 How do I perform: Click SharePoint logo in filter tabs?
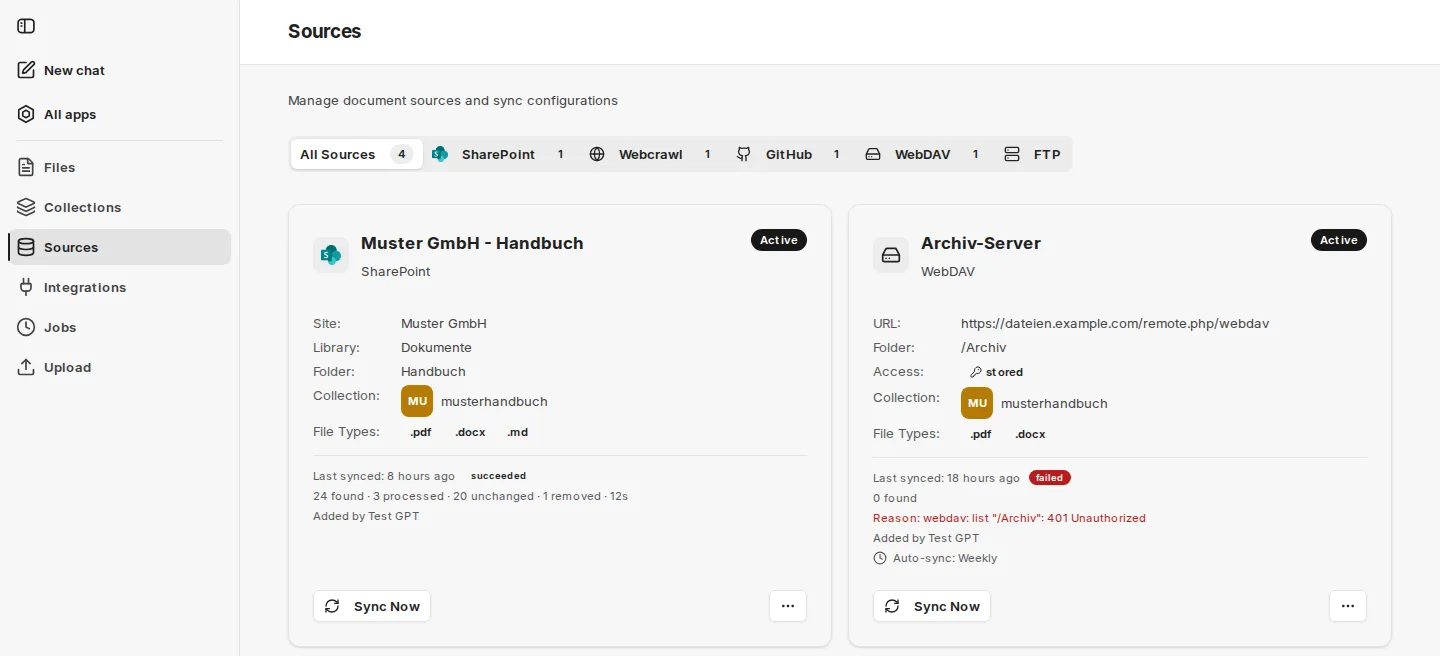click(x=440, y=154)
